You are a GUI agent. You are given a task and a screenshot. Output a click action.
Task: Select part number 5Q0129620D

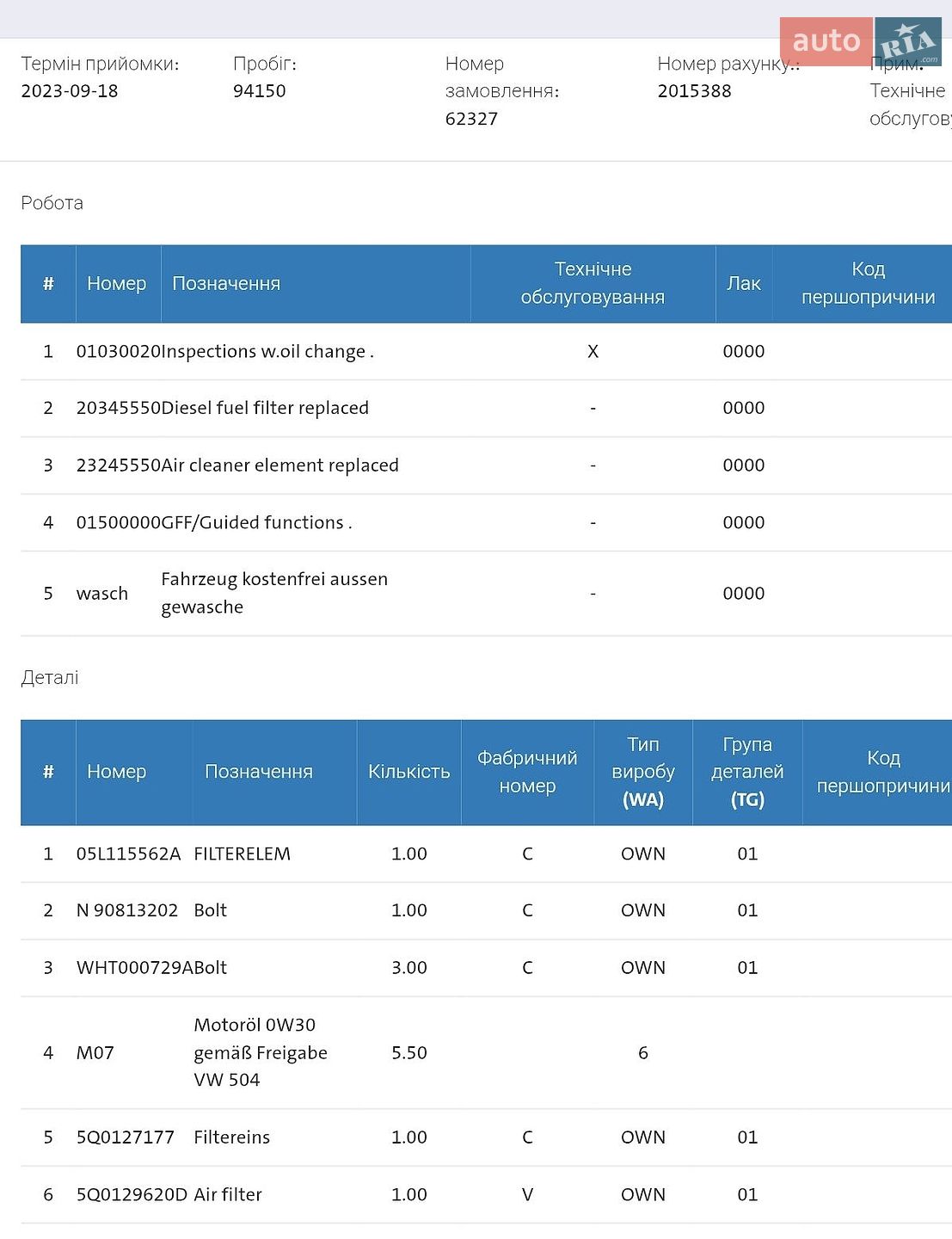(x=132, y=1195)
